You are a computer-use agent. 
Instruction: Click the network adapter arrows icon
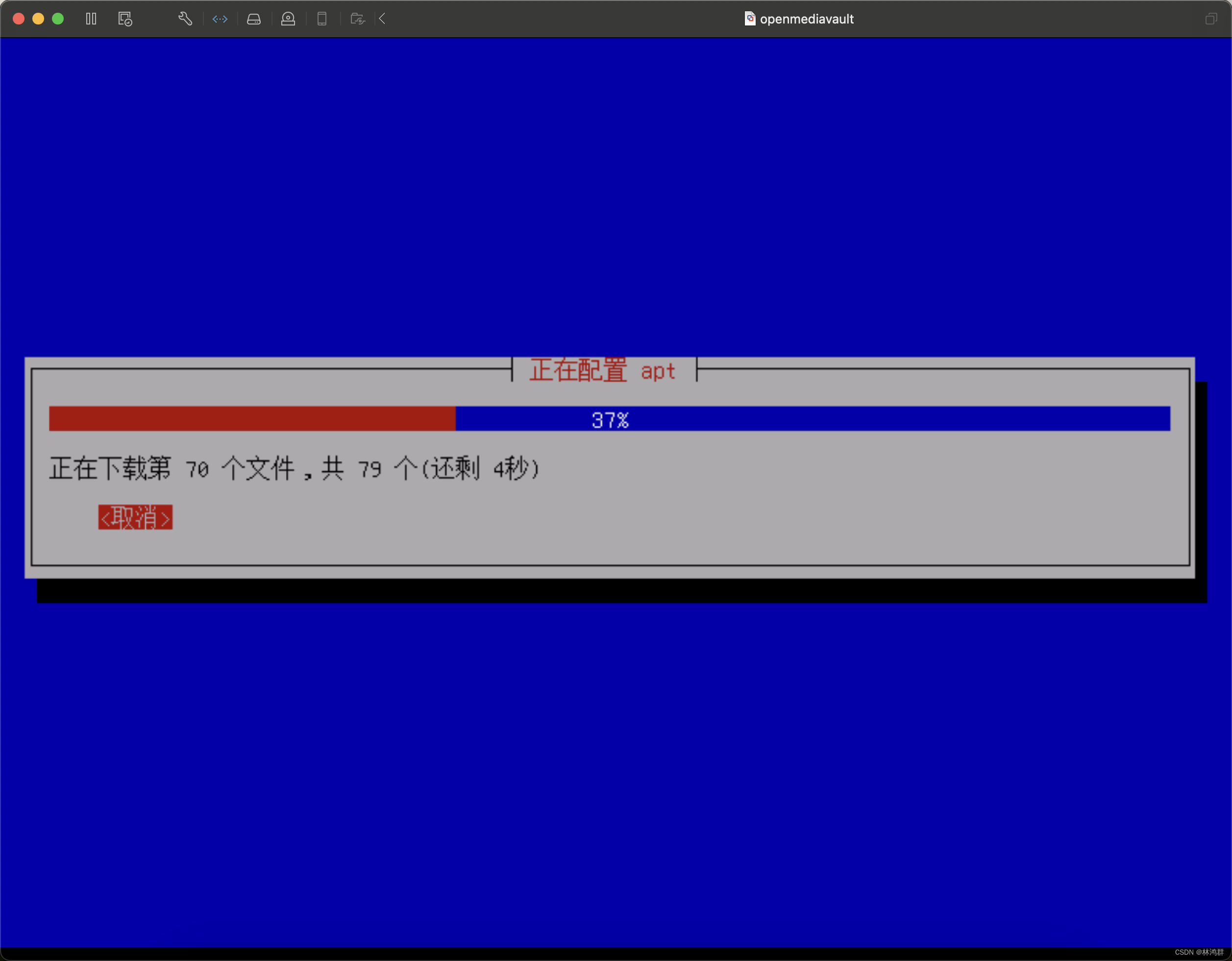(x=220, y=19)
